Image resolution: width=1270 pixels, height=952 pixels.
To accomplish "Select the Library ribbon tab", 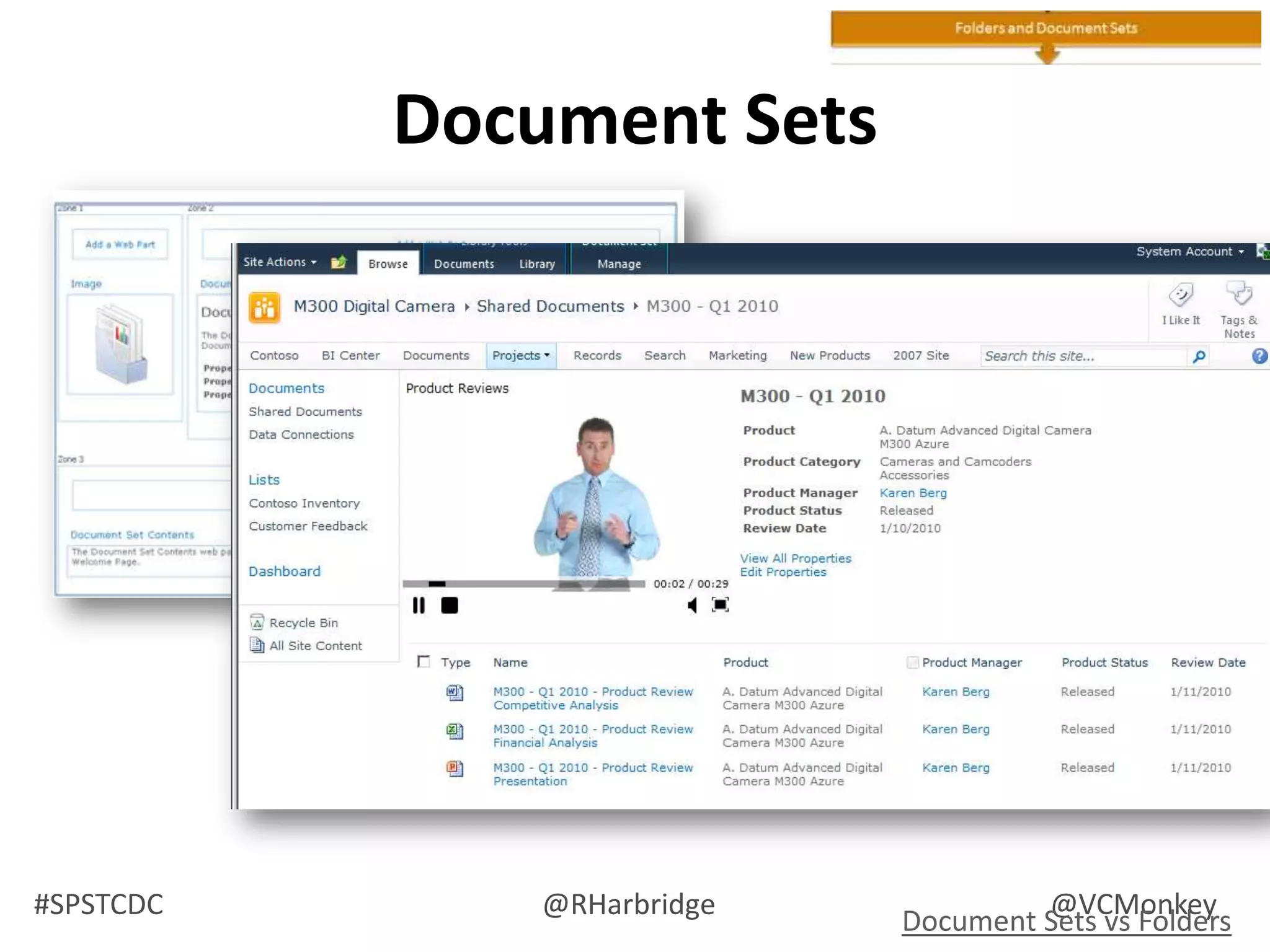I will point(537,264).
